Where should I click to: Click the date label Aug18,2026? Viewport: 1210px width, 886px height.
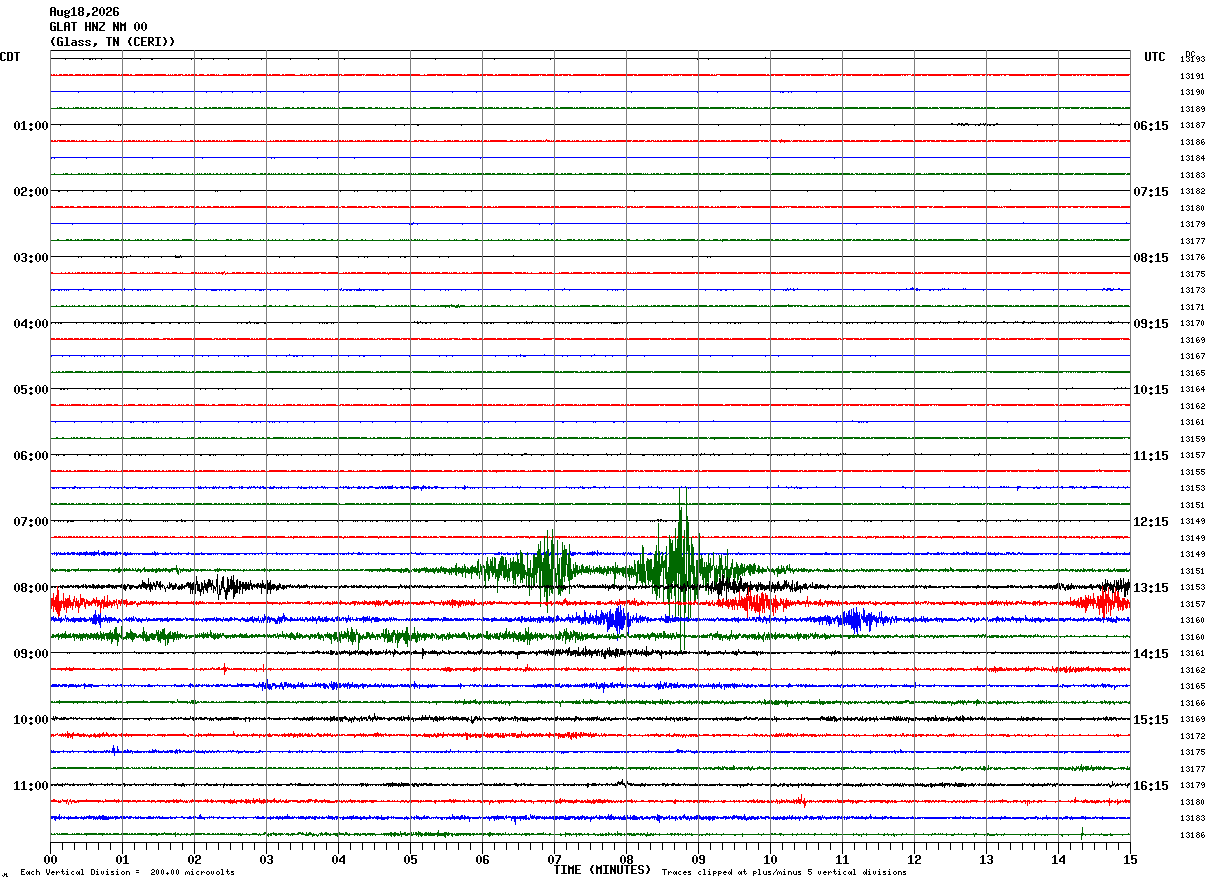(x=84, y=12)
